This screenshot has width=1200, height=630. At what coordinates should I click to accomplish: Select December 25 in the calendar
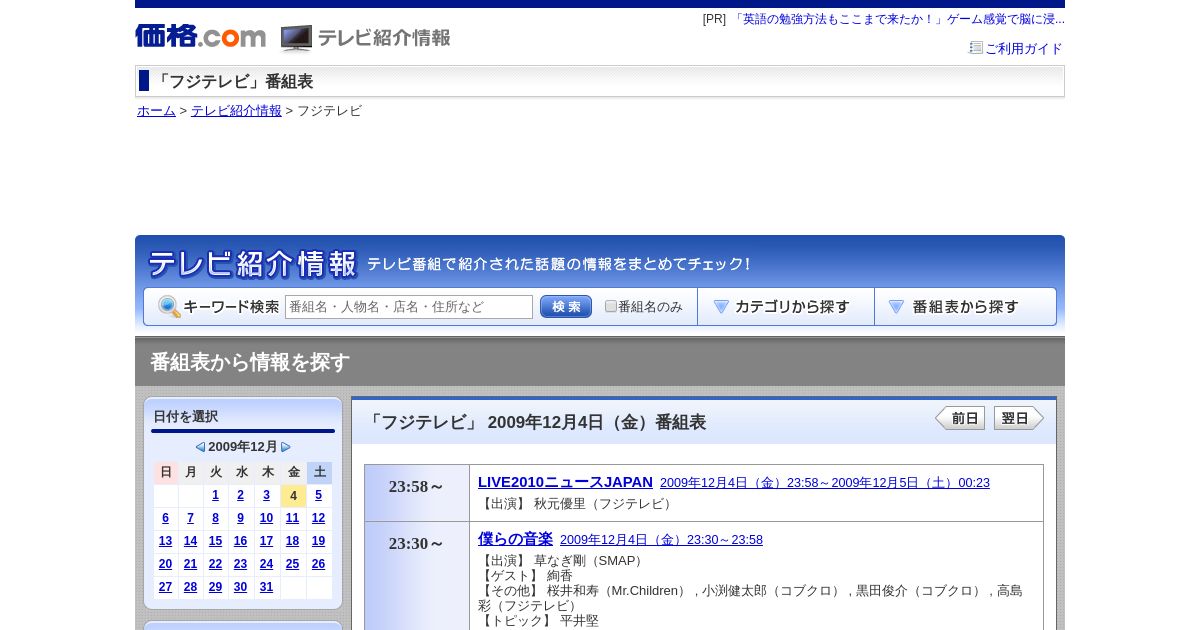292,564
